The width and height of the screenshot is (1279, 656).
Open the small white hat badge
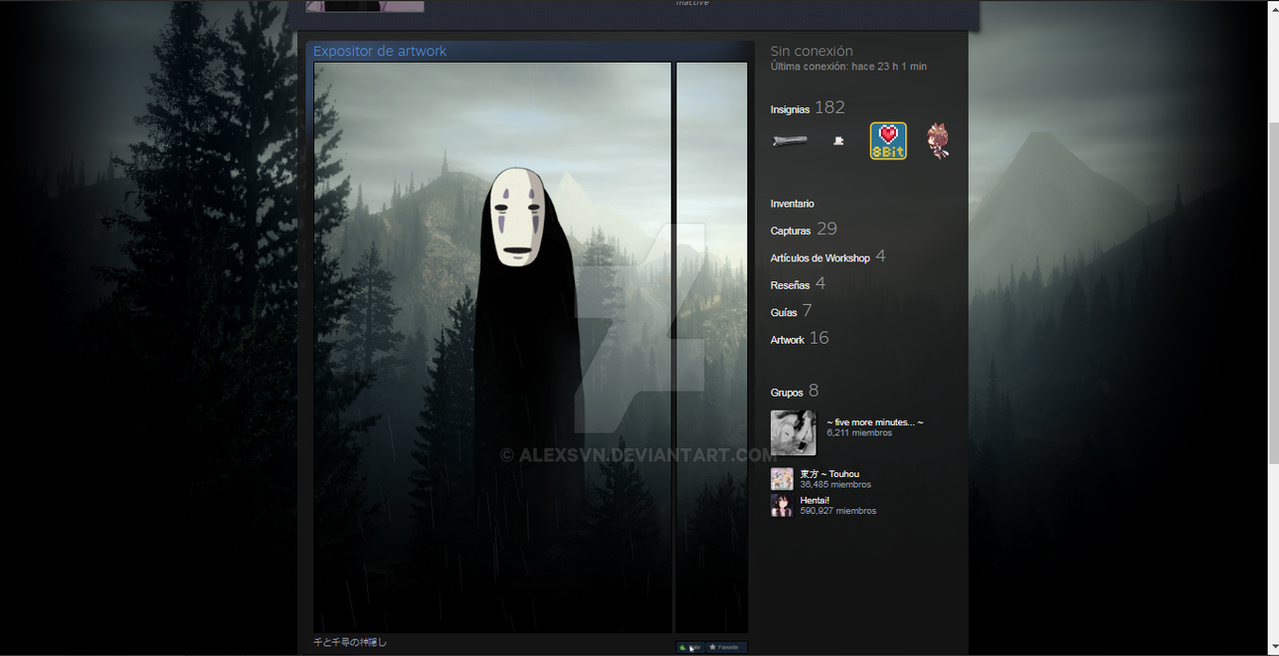tap(838, 141)
